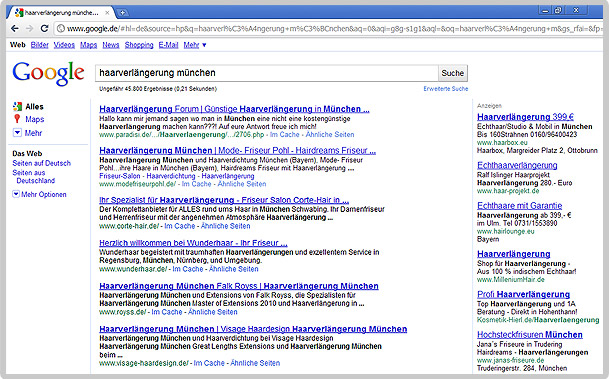This screenshot has width=610, height=379.
Task: Open ad Hochsteckfrisuren München
Action: [530, 335]
